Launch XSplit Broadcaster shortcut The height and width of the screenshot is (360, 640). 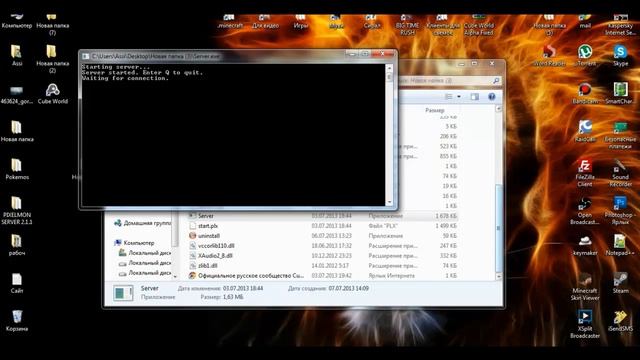(585, 317)
